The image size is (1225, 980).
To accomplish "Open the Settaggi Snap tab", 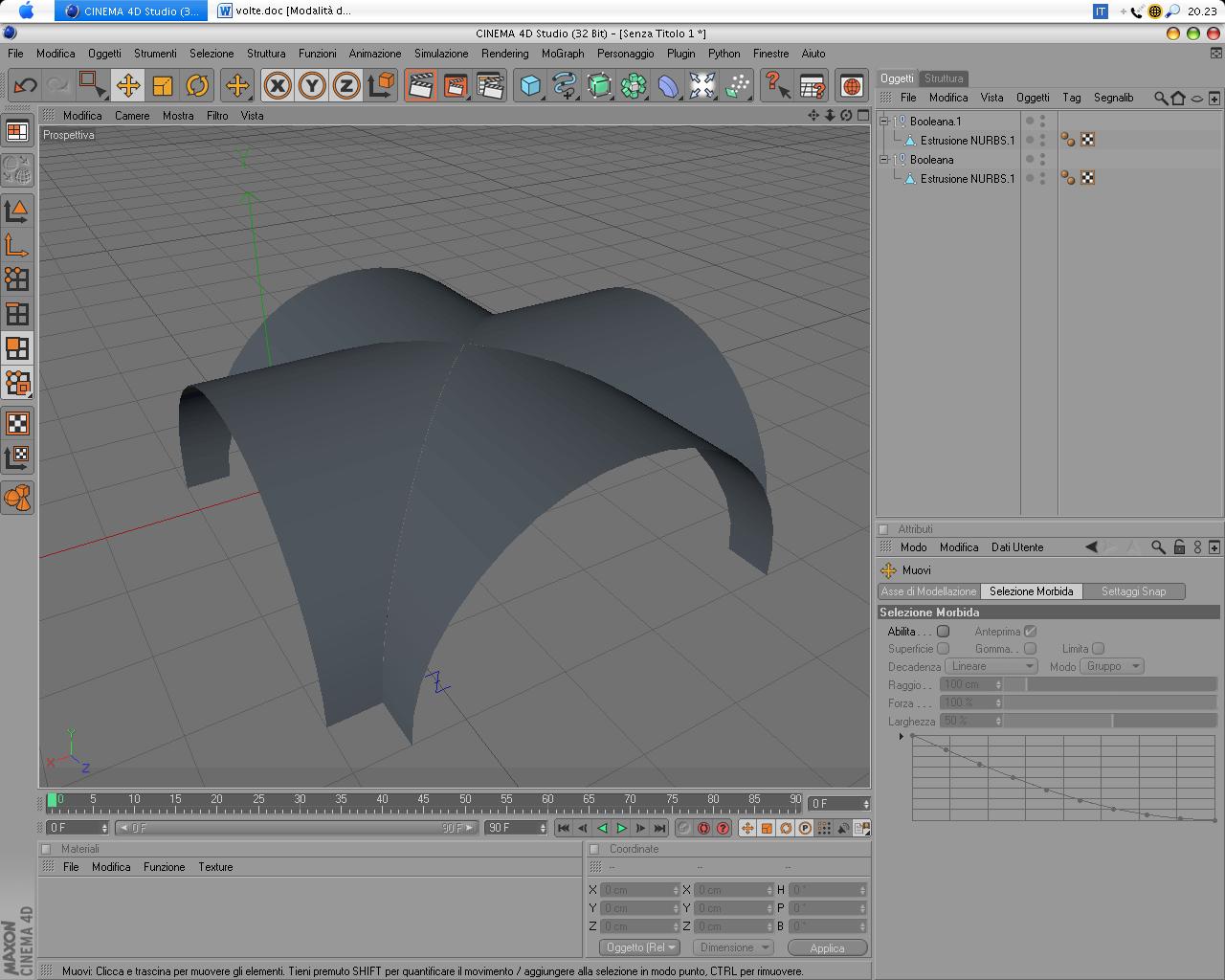I will [x=1133, y=591].
